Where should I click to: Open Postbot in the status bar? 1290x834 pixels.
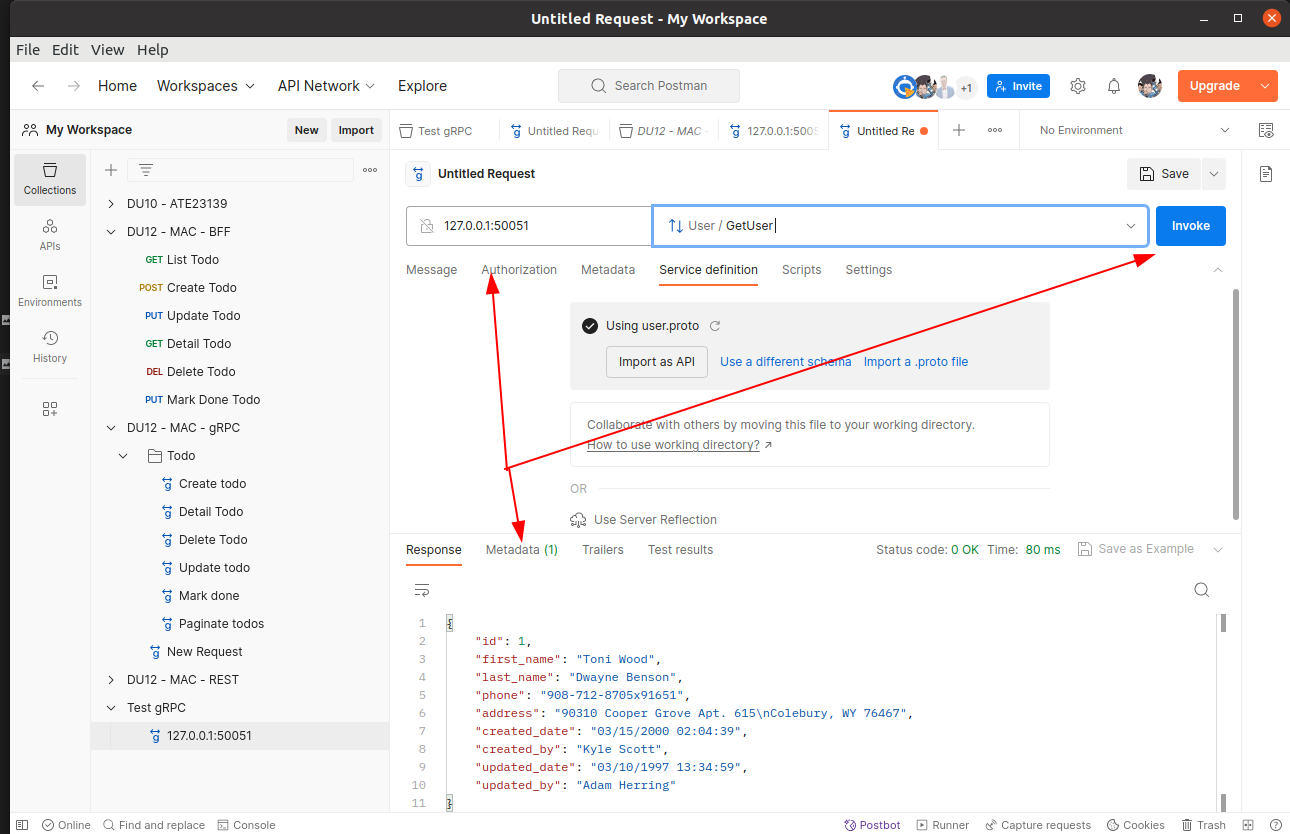pos(872,825)
